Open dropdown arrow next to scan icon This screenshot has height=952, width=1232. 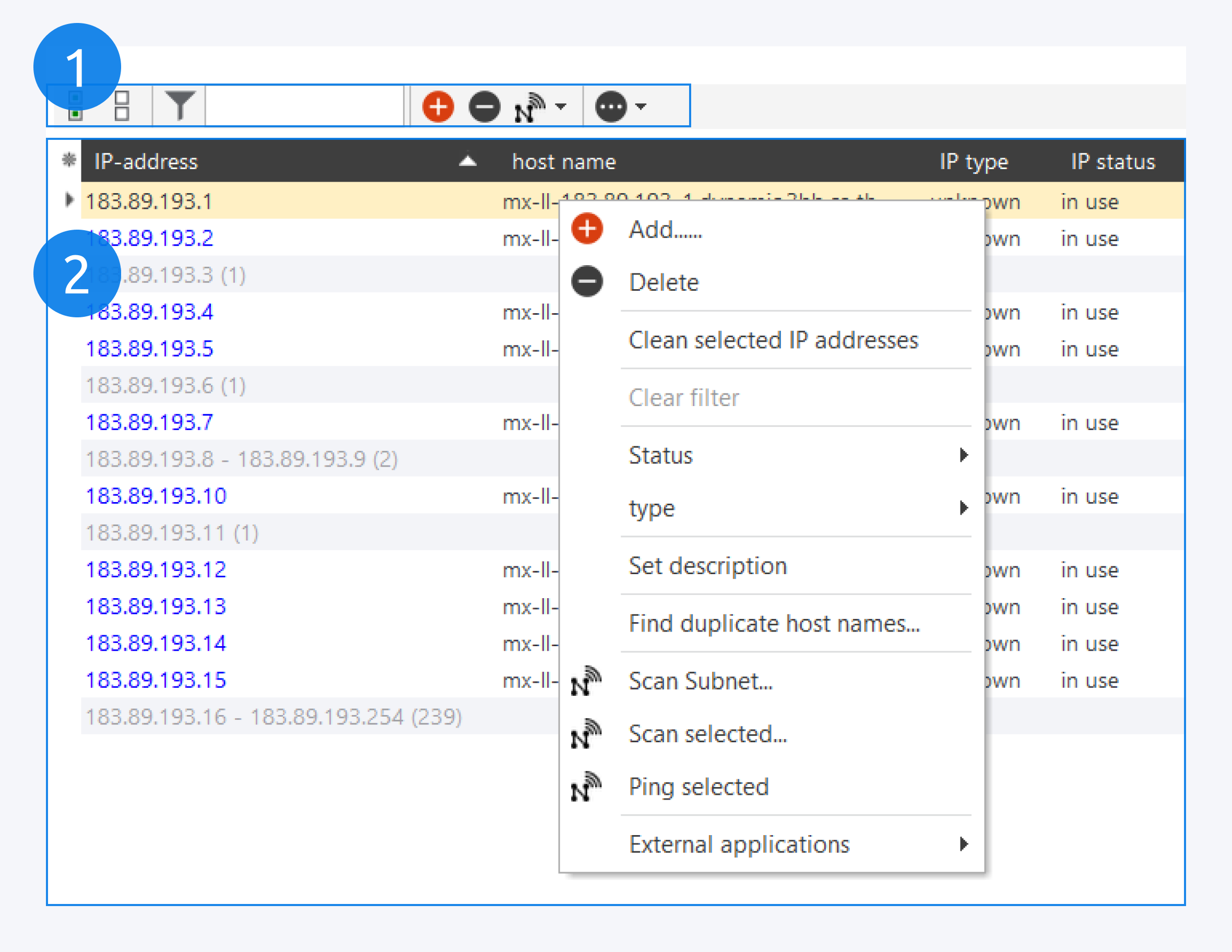coord(561,106)
